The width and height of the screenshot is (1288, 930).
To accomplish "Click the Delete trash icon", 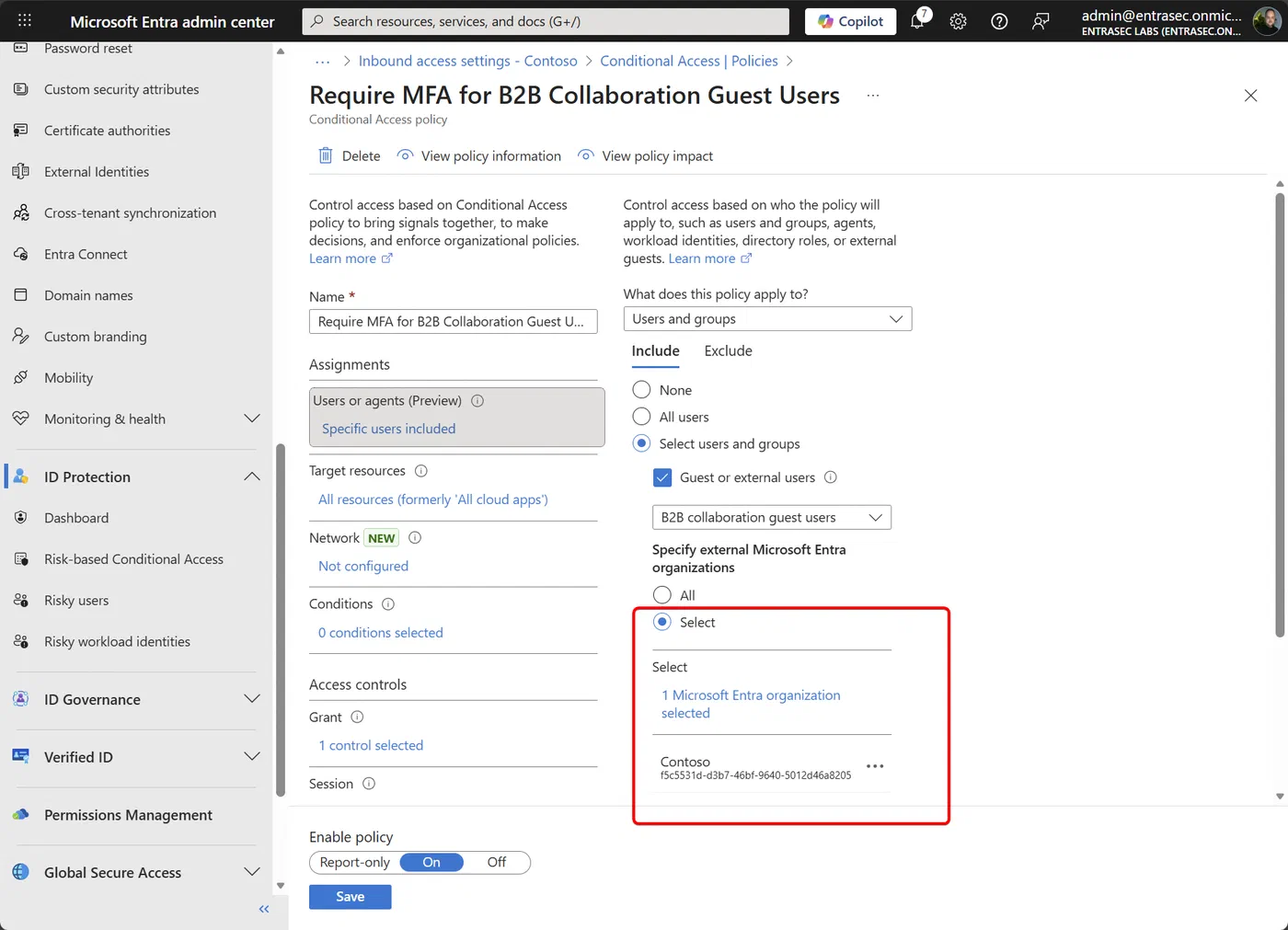I will click(326, 155).
